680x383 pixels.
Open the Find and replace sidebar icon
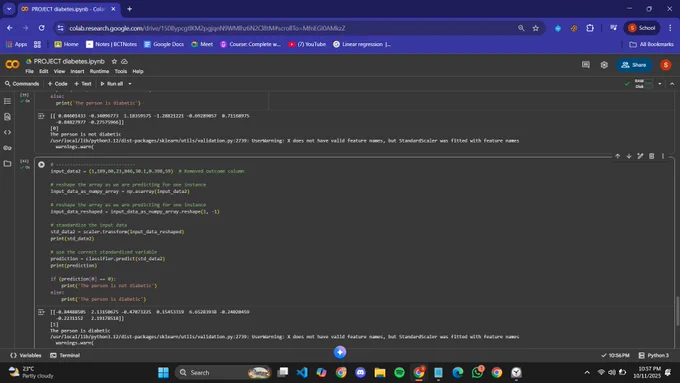click(x=7, y=117)
